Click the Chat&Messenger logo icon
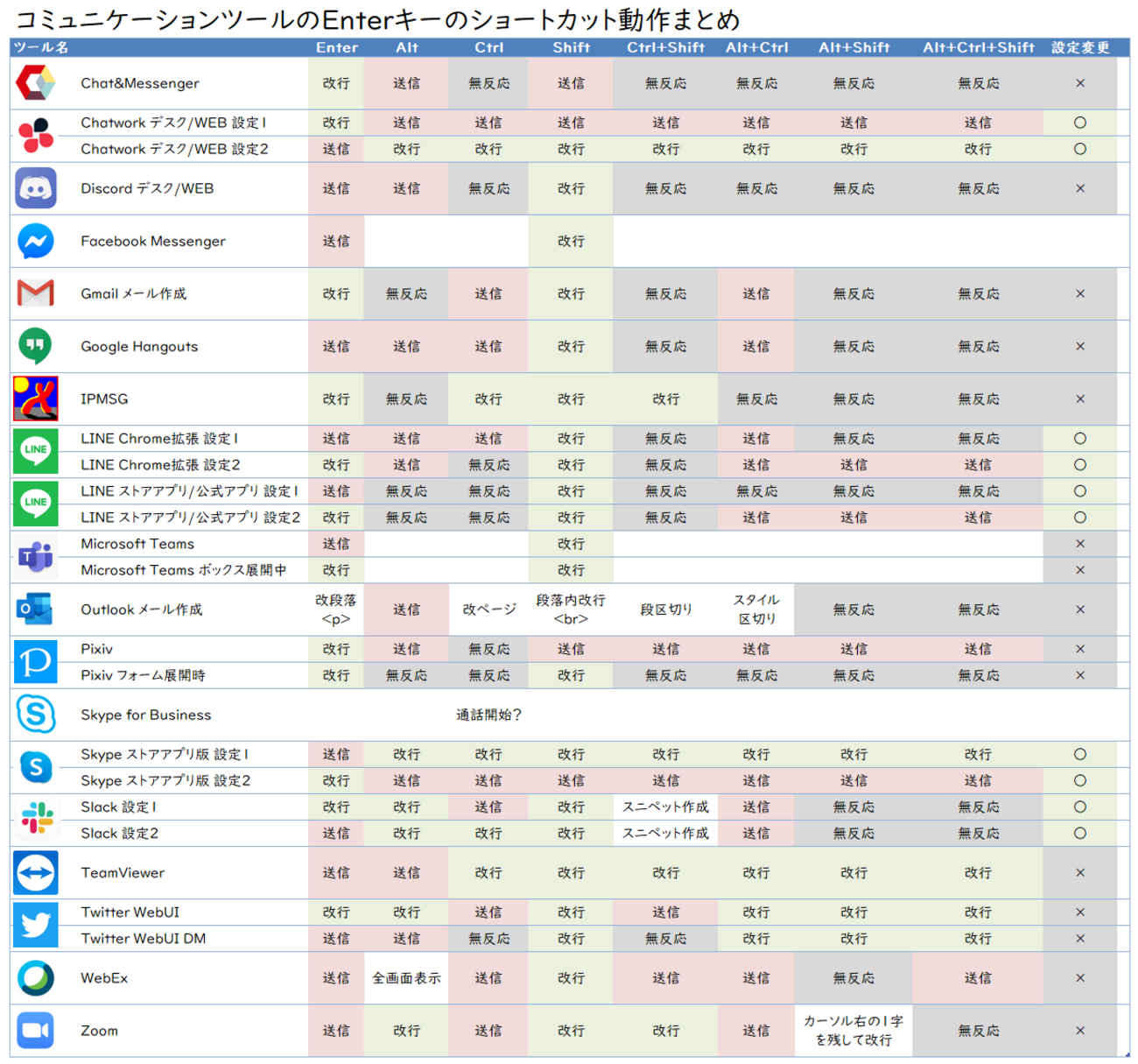This screenshot has width=1138, height=1064. [x=36, y=83]
